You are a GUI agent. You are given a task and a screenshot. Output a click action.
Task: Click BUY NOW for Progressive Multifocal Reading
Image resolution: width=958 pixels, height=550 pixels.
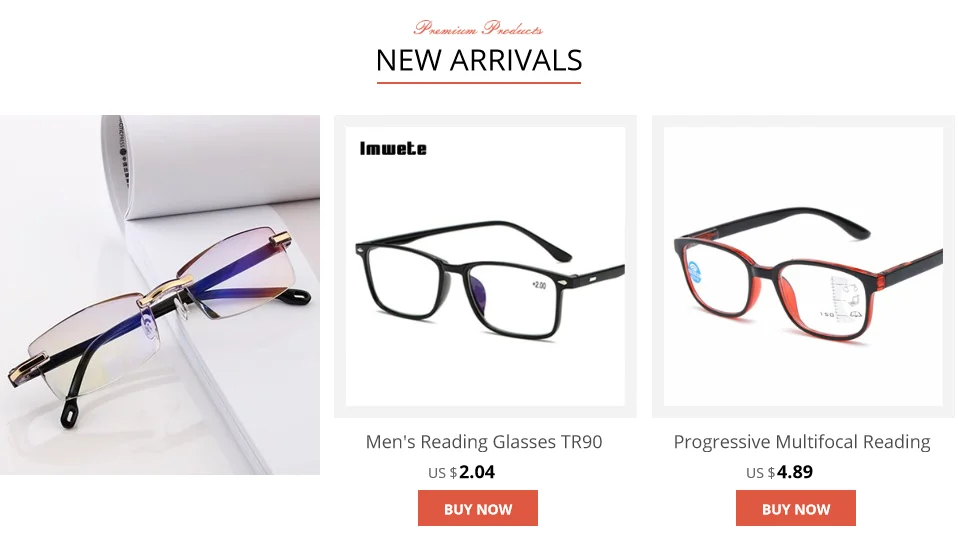coord(795,508)
